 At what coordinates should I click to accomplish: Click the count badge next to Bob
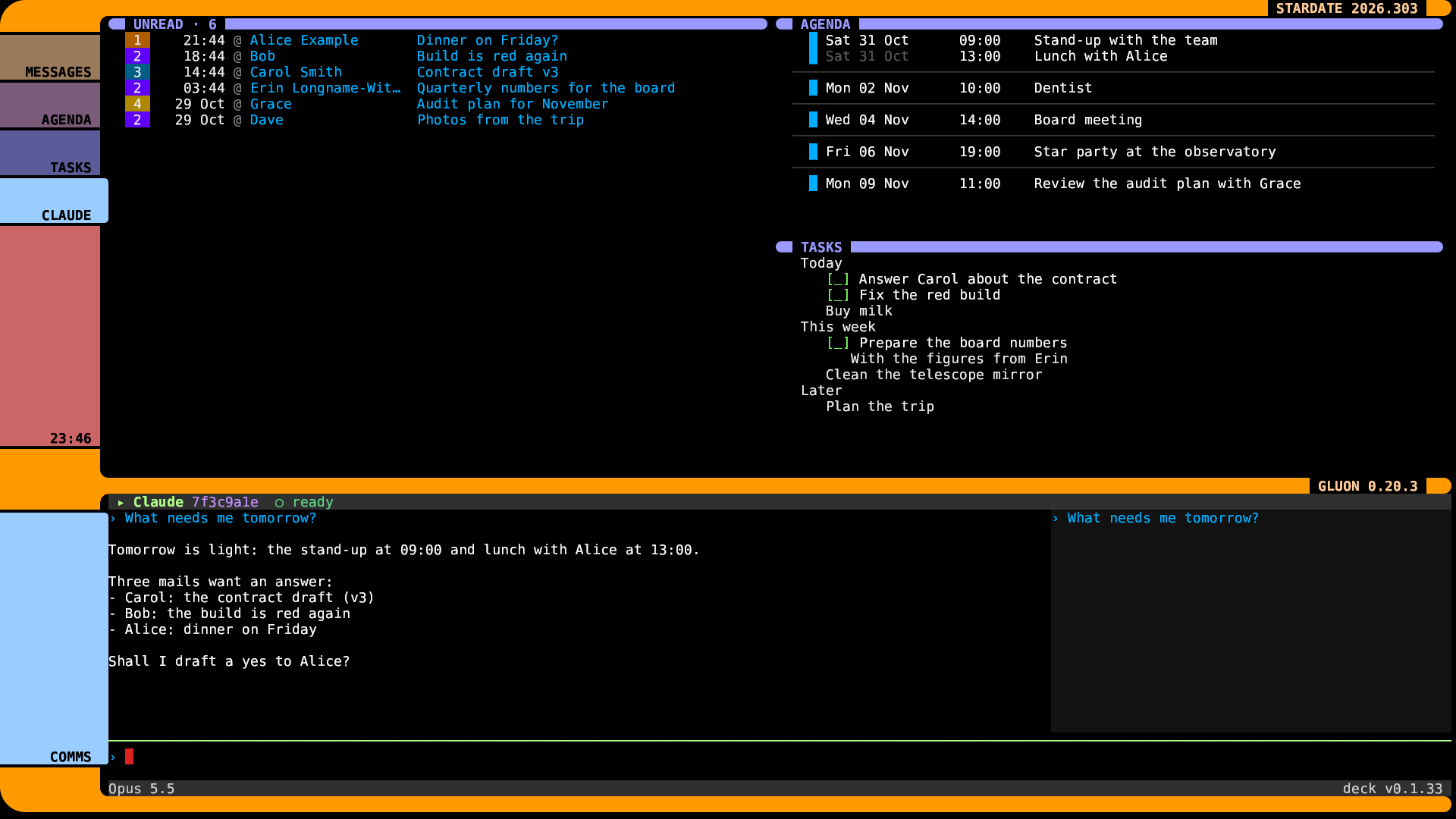coord(137,56)
